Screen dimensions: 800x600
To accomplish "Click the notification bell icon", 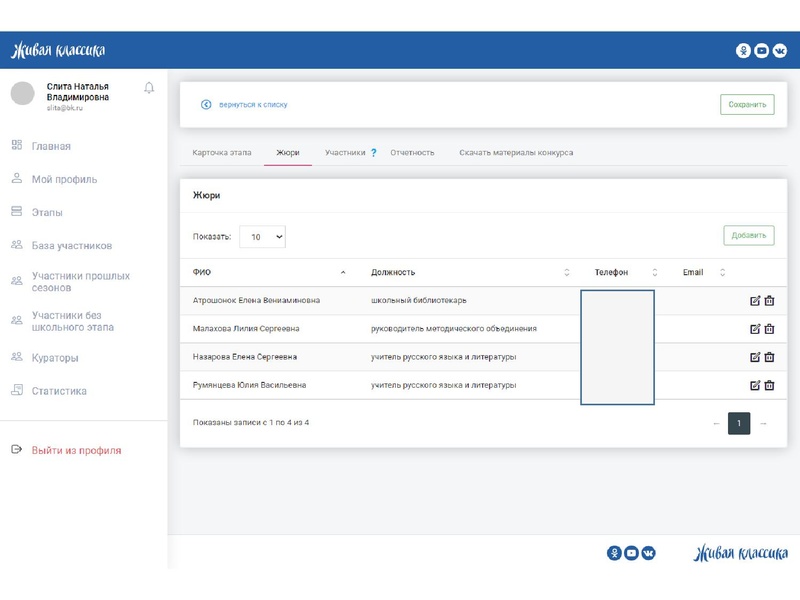I will 149,88.
